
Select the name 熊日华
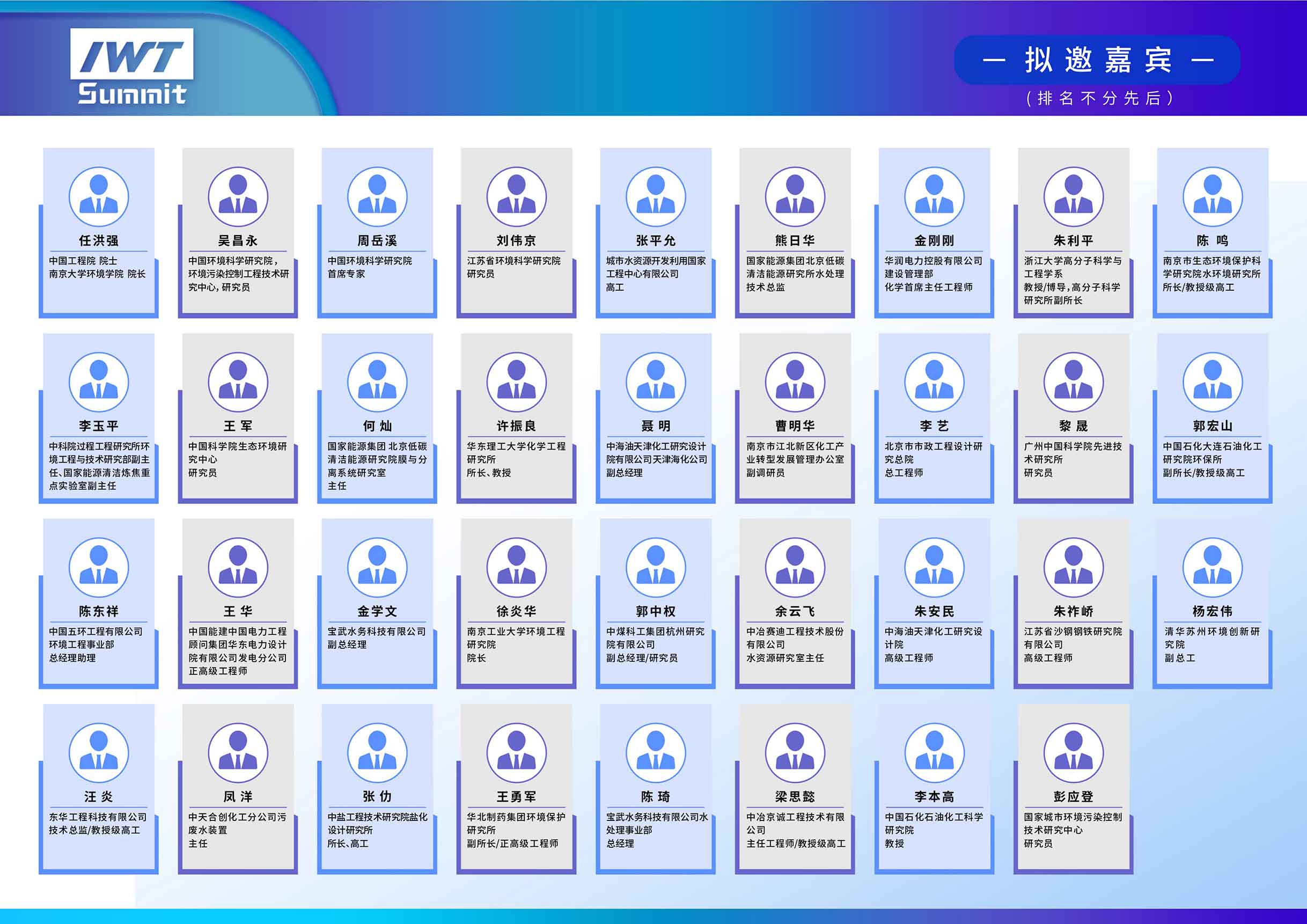click(x=795, y=241)
